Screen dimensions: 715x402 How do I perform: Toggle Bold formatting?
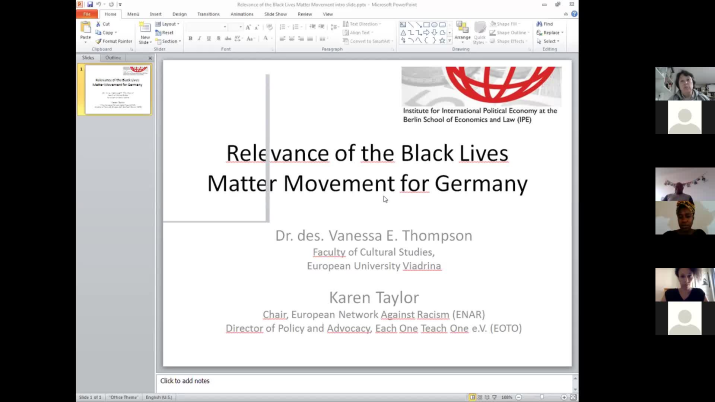click(x=190, y=38)
